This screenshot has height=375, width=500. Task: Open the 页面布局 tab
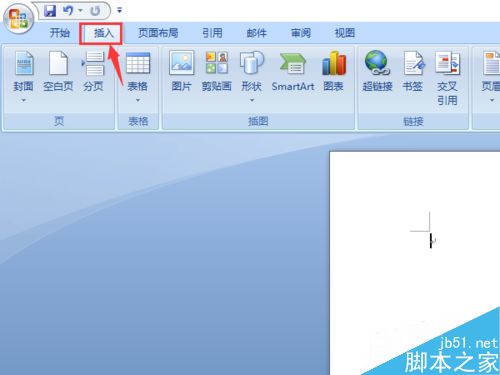pyautogui.click(x=158, y=33)
